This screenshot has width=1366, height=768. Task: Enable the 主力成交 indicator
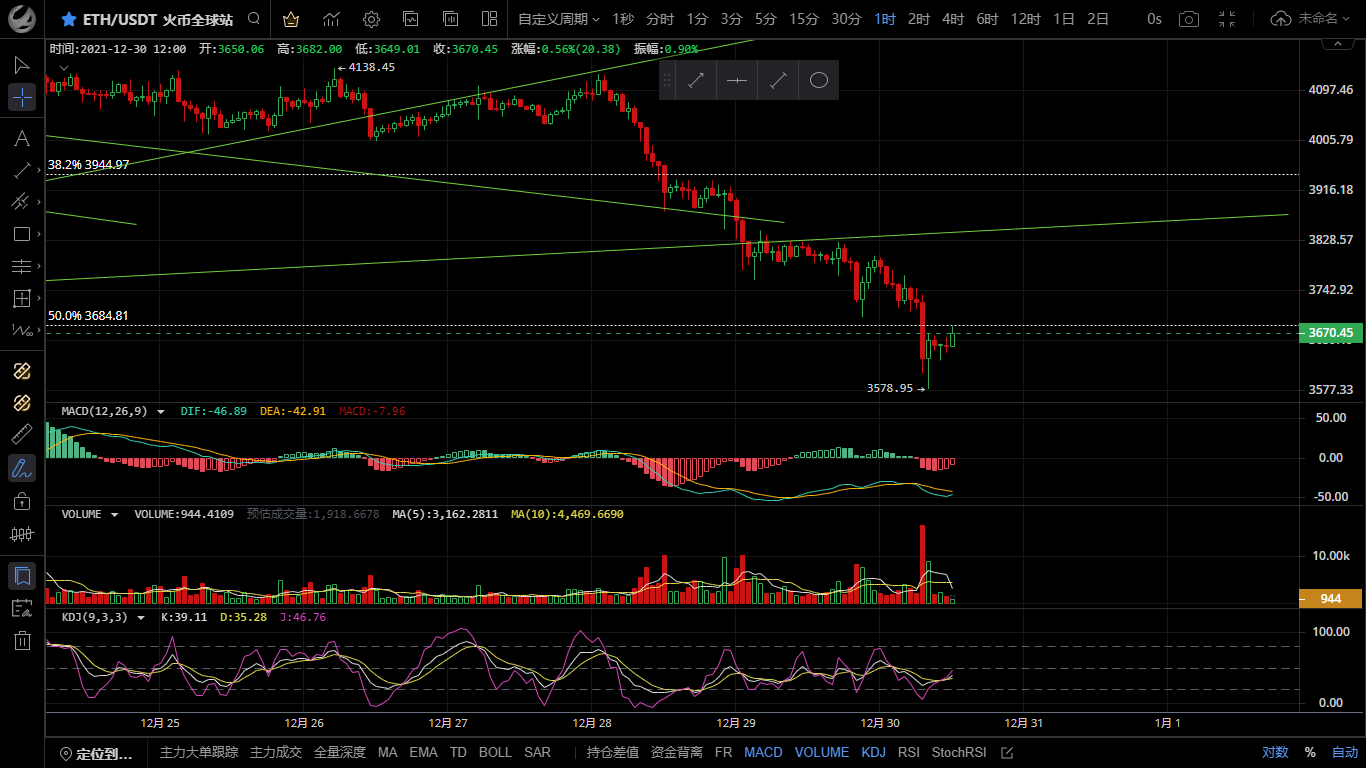click(x=275, y=752)
